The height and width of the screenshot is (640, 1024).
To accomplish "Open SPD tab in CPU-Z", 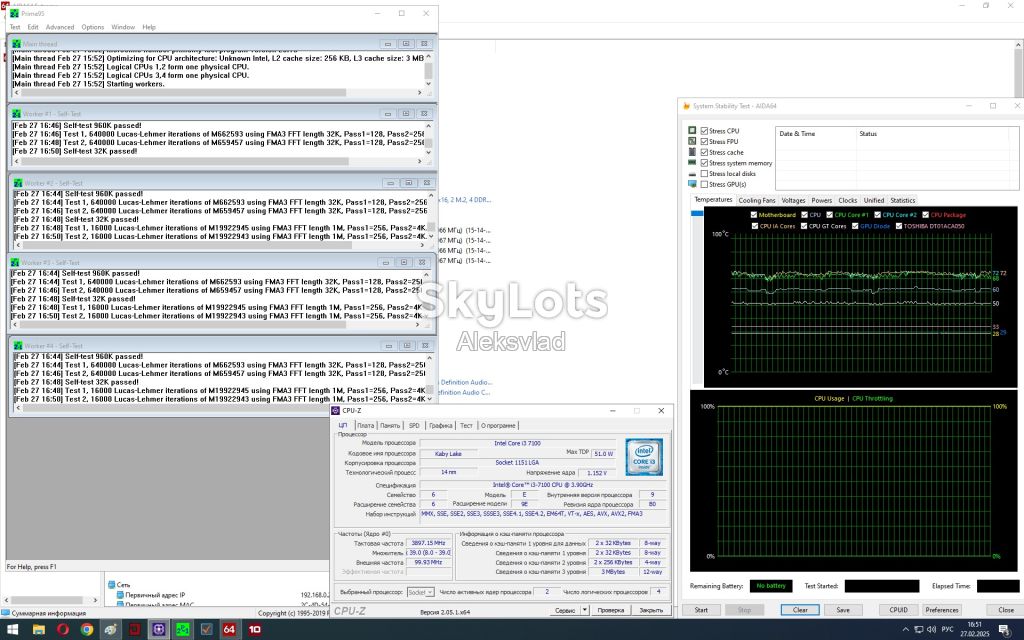I will click(x=414, y=426).
